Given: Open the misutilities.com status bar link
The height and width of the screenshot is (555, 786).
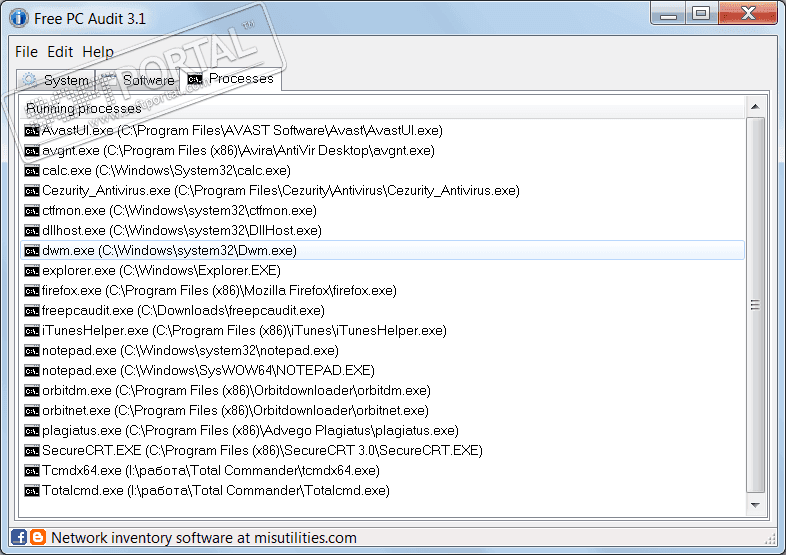Looking at the screenshot, I should (204, 538).
